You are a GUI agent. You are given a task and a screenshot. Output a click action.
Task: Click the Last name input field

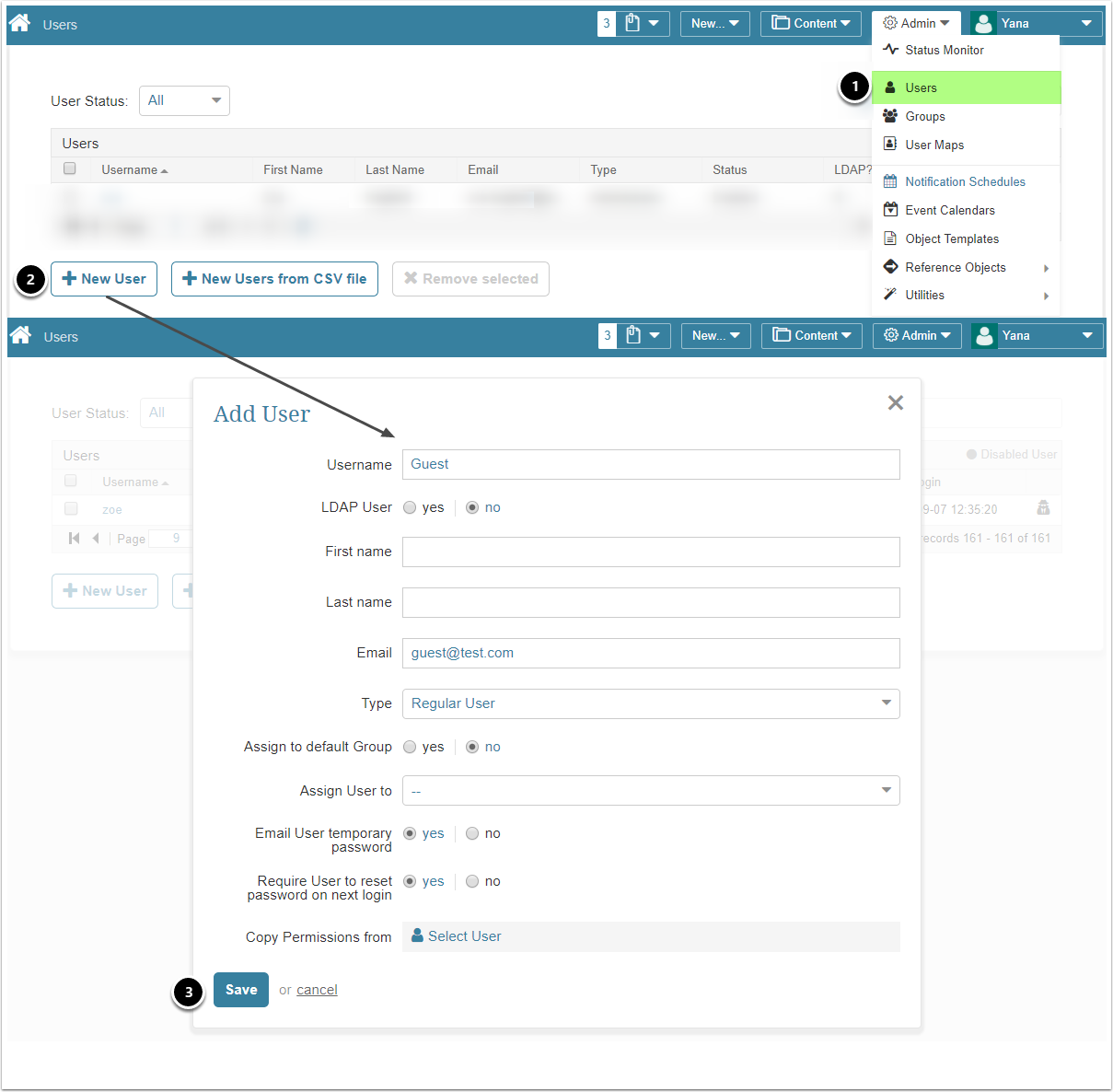pyautogui.click(x=651, y=602)
